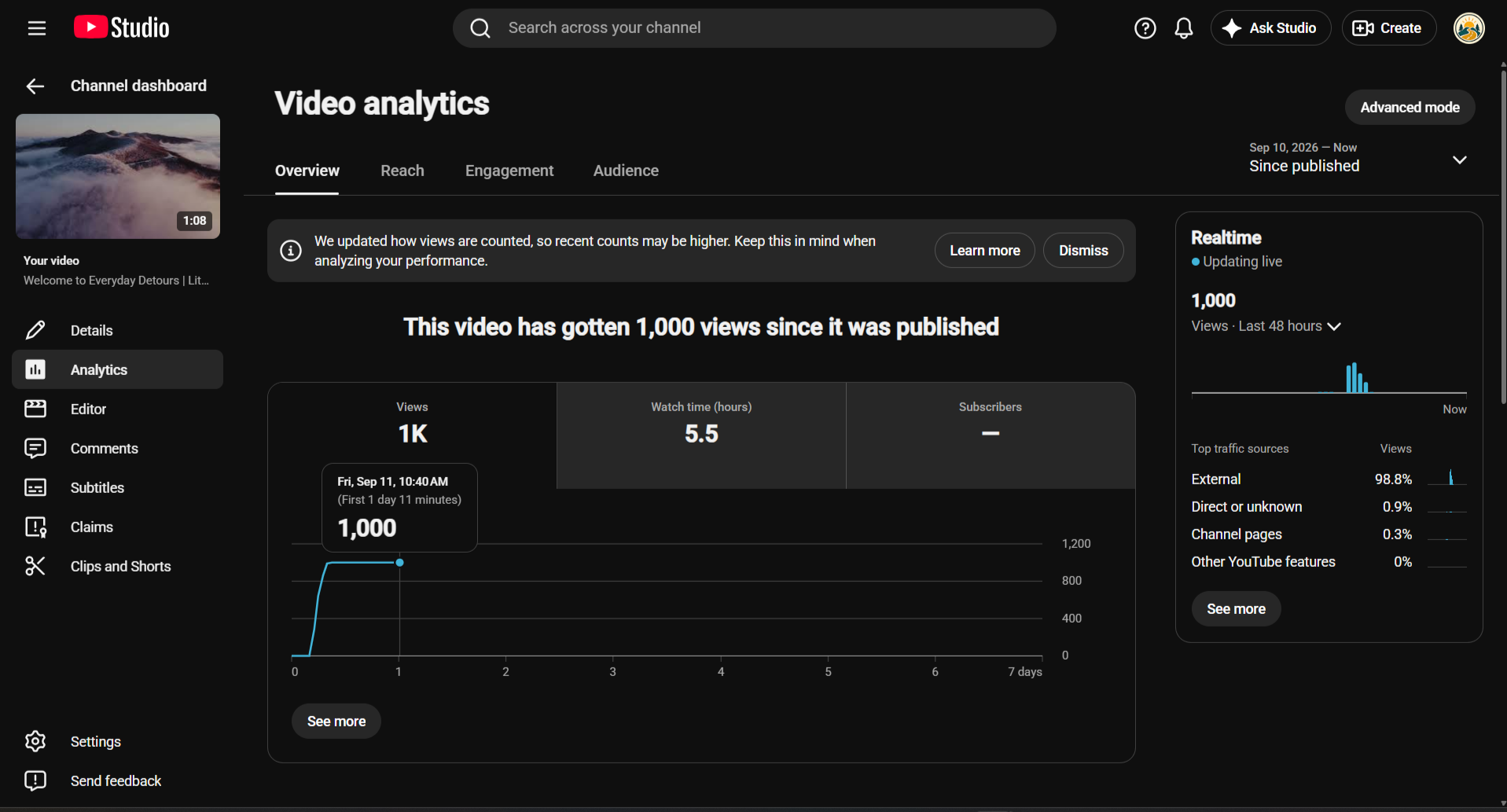Click See more in the Realtime panel
1507x812 pixels.
pyautogui.click(x=1236, y=609)
